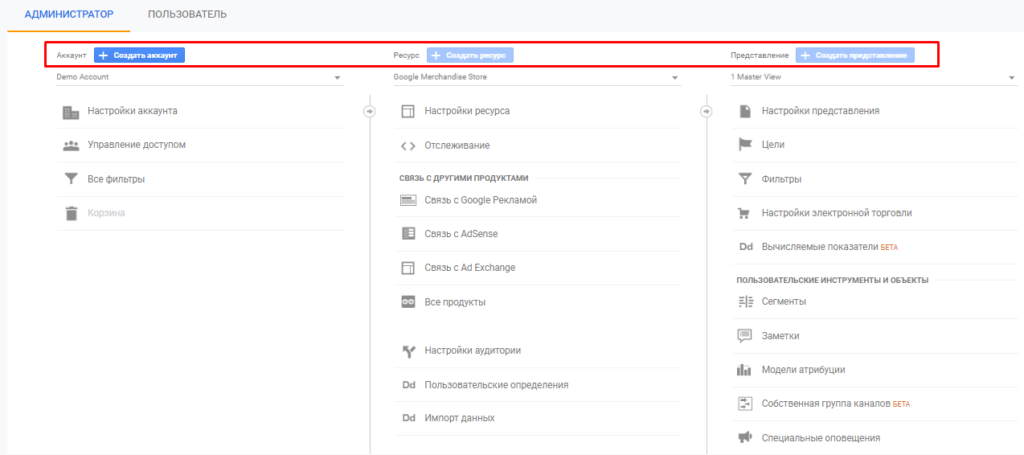
Task: Click the code brackets icon for Отслеживание
Action: [x=408, y=146]
